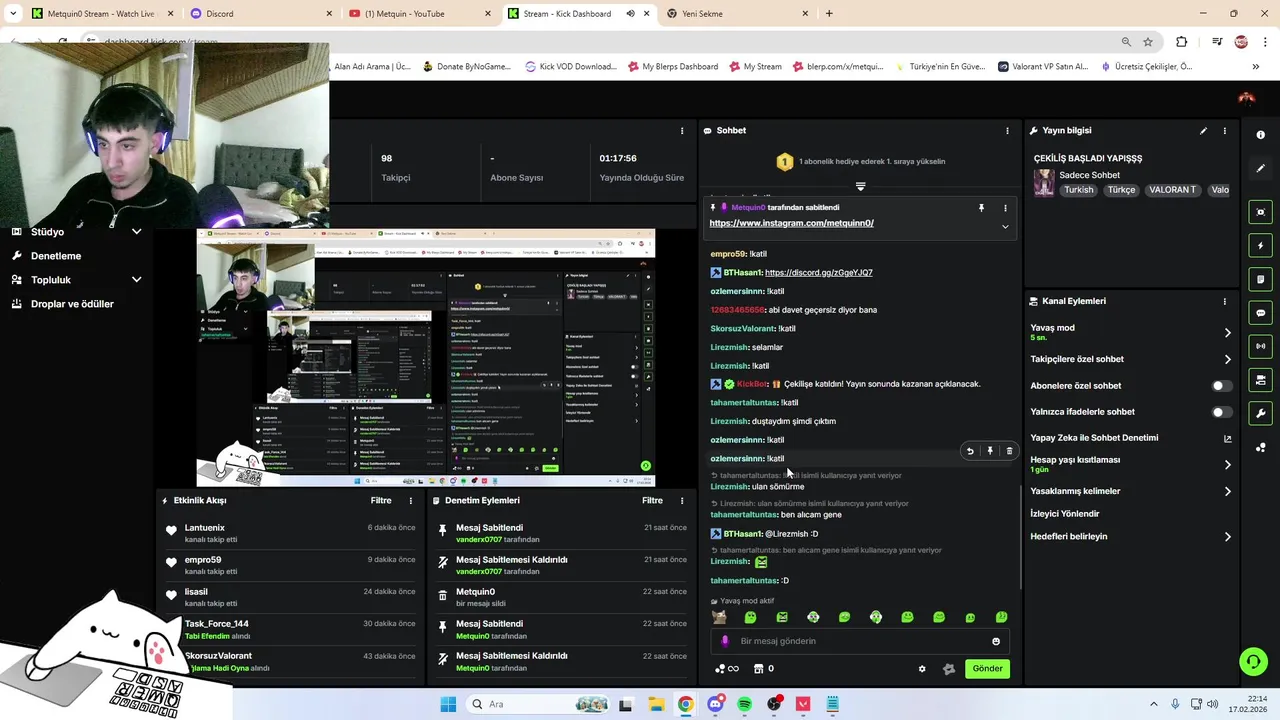The image size is (1280, 720).
Task: Click the chat message input field
Action: point(860,641)
